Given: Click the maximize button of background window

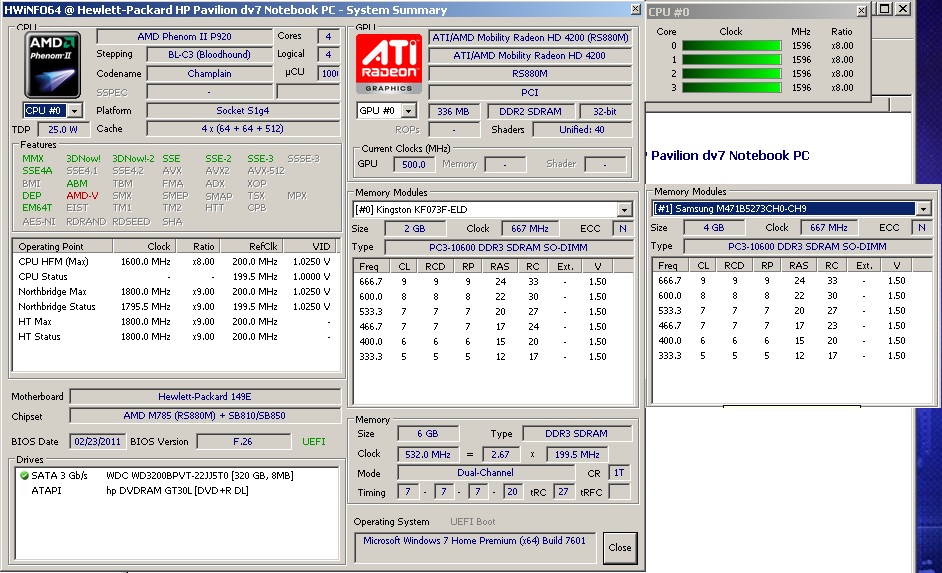Looking at the screenshot, I should click(x=884, y=8).
